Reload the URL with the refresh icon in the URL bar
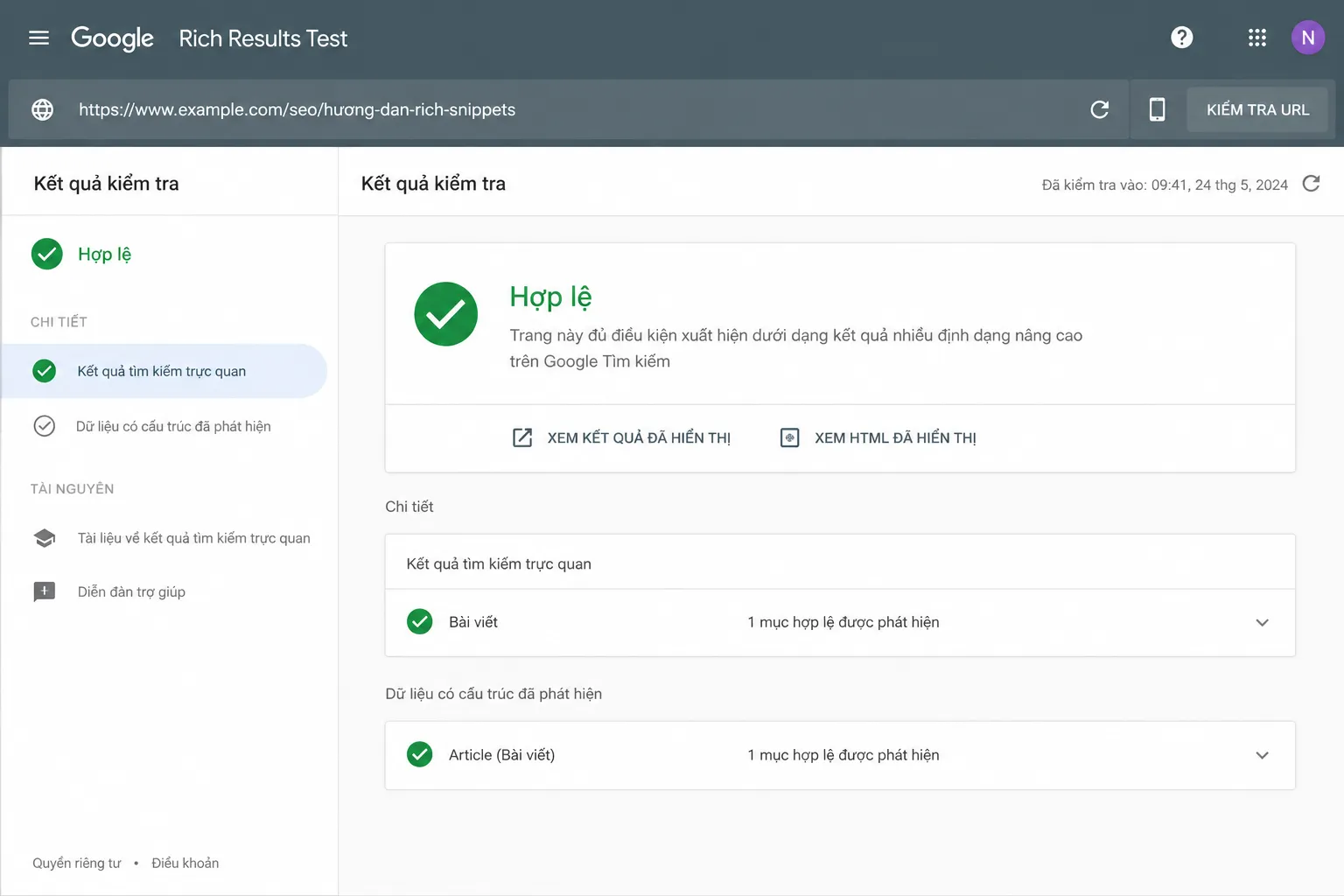 [x=1100, y=109]
